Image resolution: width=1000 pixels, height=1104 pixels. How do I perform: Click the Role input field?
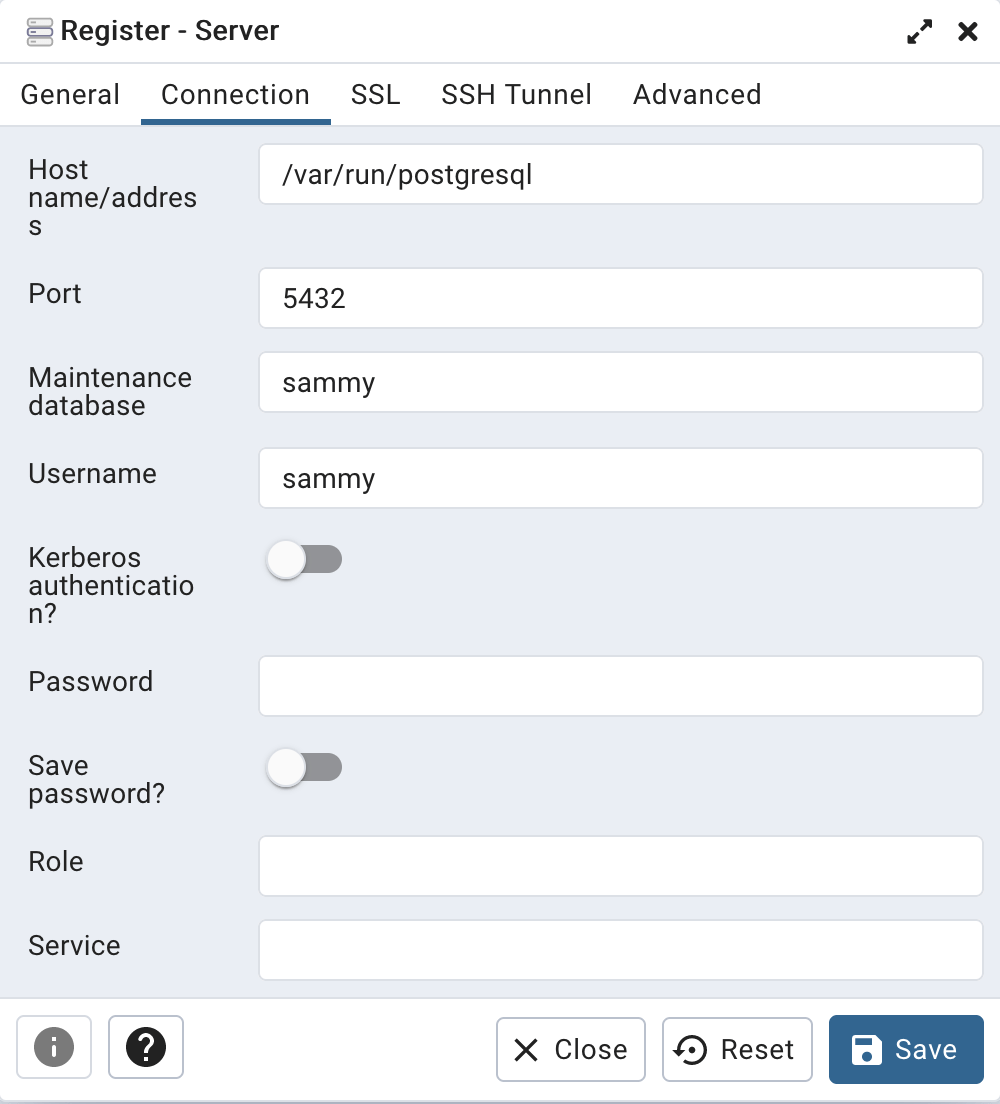point(620,866)
